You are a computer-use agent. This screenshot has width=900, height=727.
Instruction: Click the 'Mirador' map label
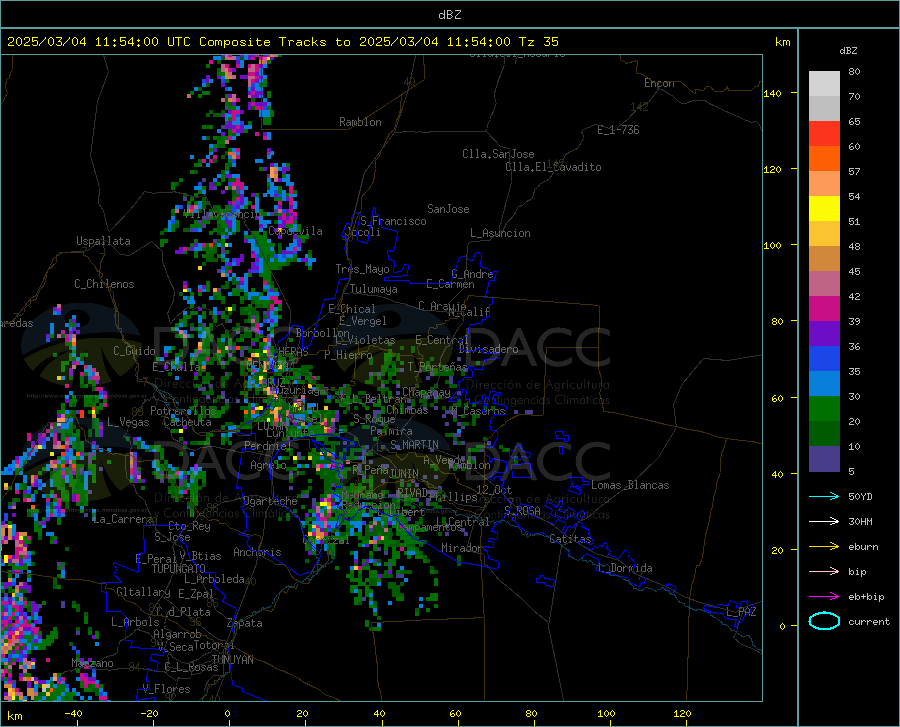462,548
